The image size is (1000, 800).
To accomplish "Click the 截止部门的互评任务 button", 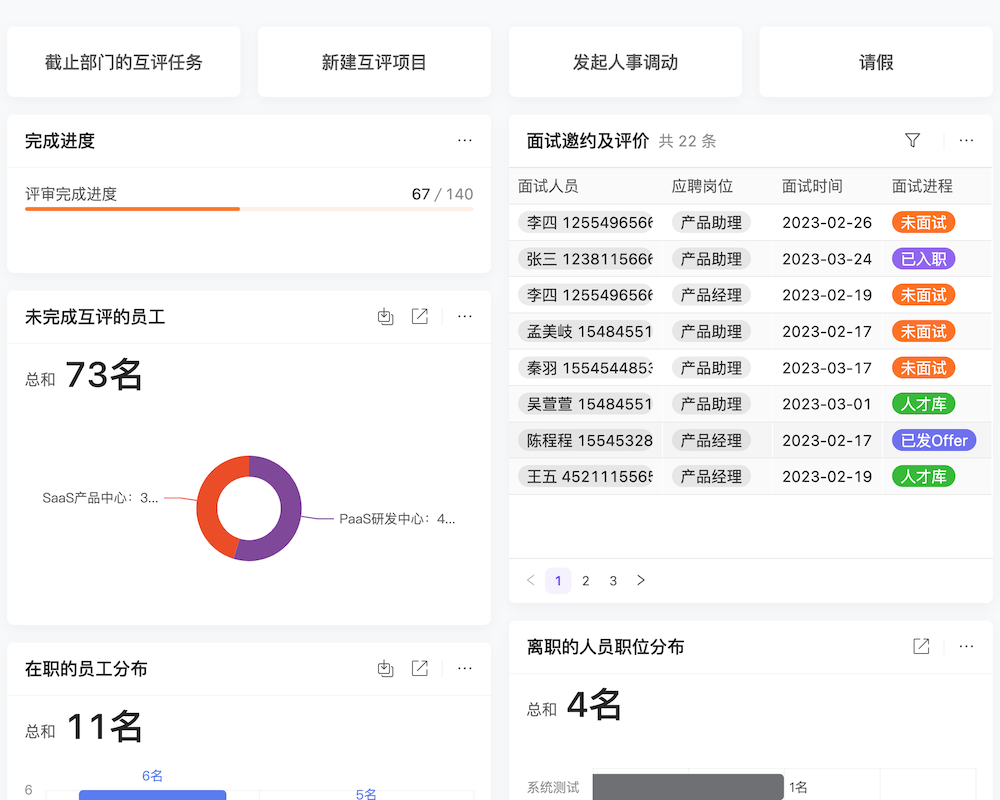I will 123,62.
